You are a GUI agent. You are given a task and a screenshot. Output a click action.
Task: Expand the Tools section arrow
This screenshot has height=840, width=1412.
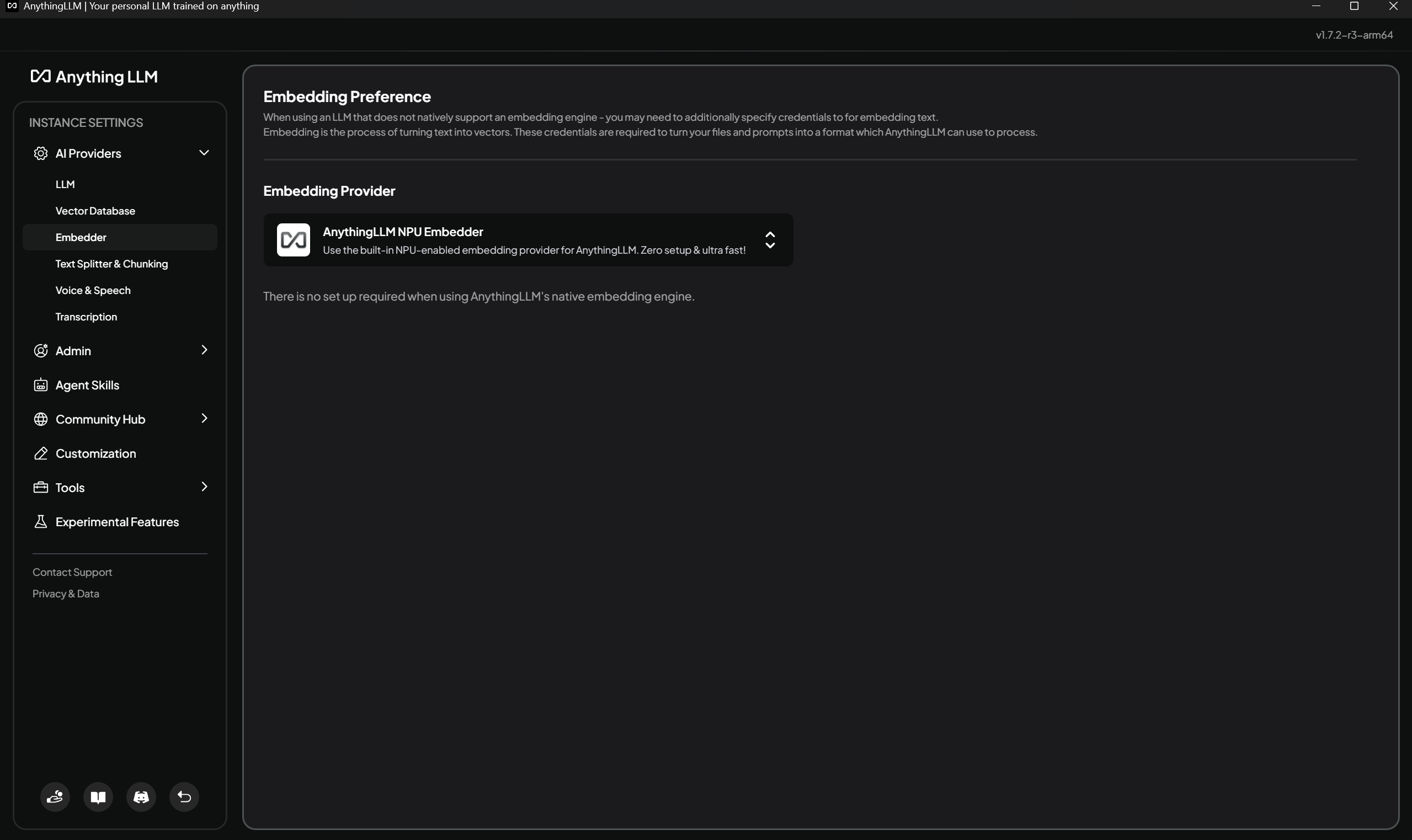coord(204,487)
